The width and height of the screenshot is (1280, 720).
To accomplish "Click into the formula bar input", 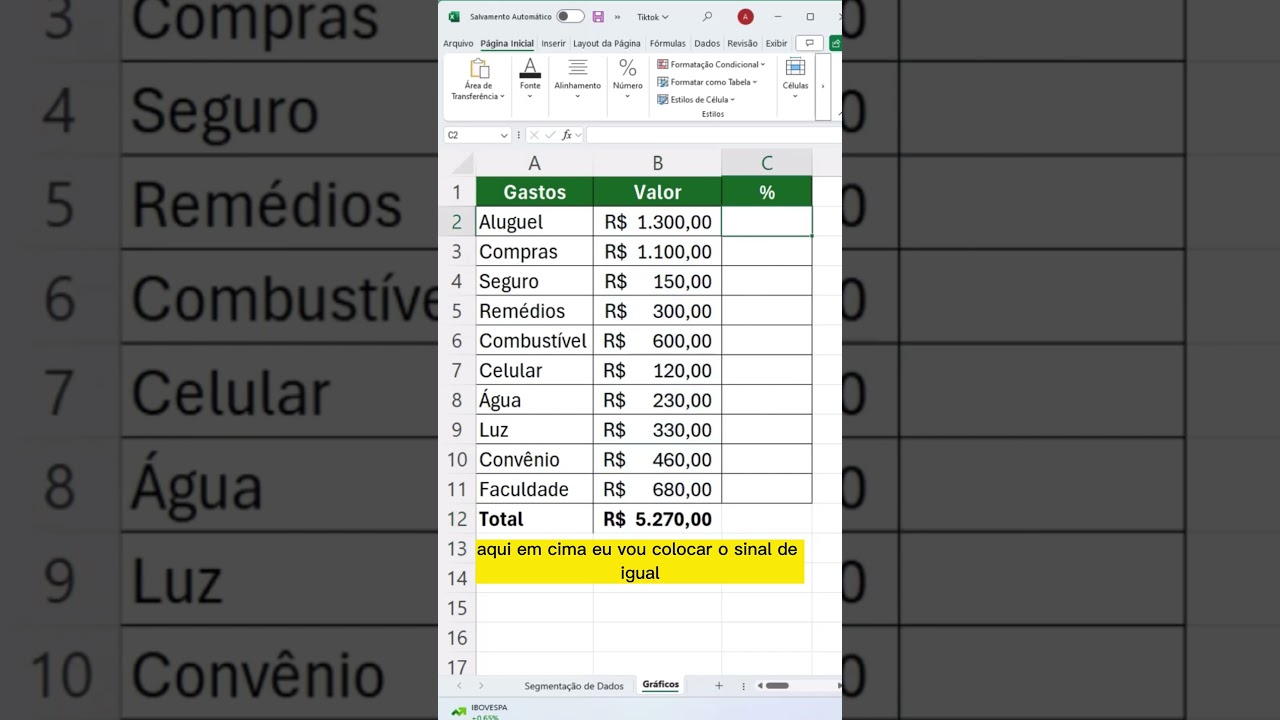I will coord(714,135).
